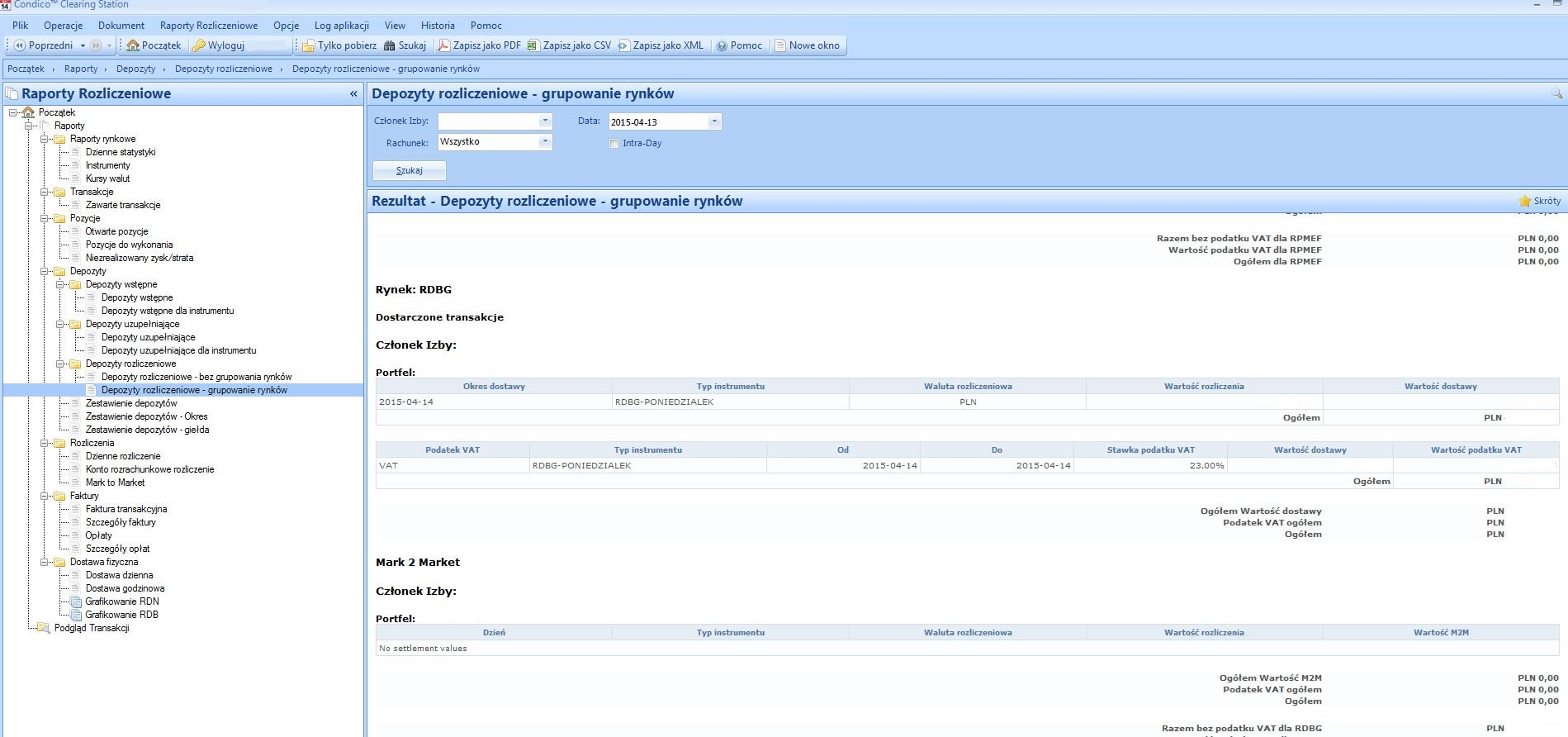Click the RDBG-PONIEDZIALEK cell in VAT row
Image resolution: width=1568 pixels, height=737 pixels.
pyautogui.click(x=648, y=465)
